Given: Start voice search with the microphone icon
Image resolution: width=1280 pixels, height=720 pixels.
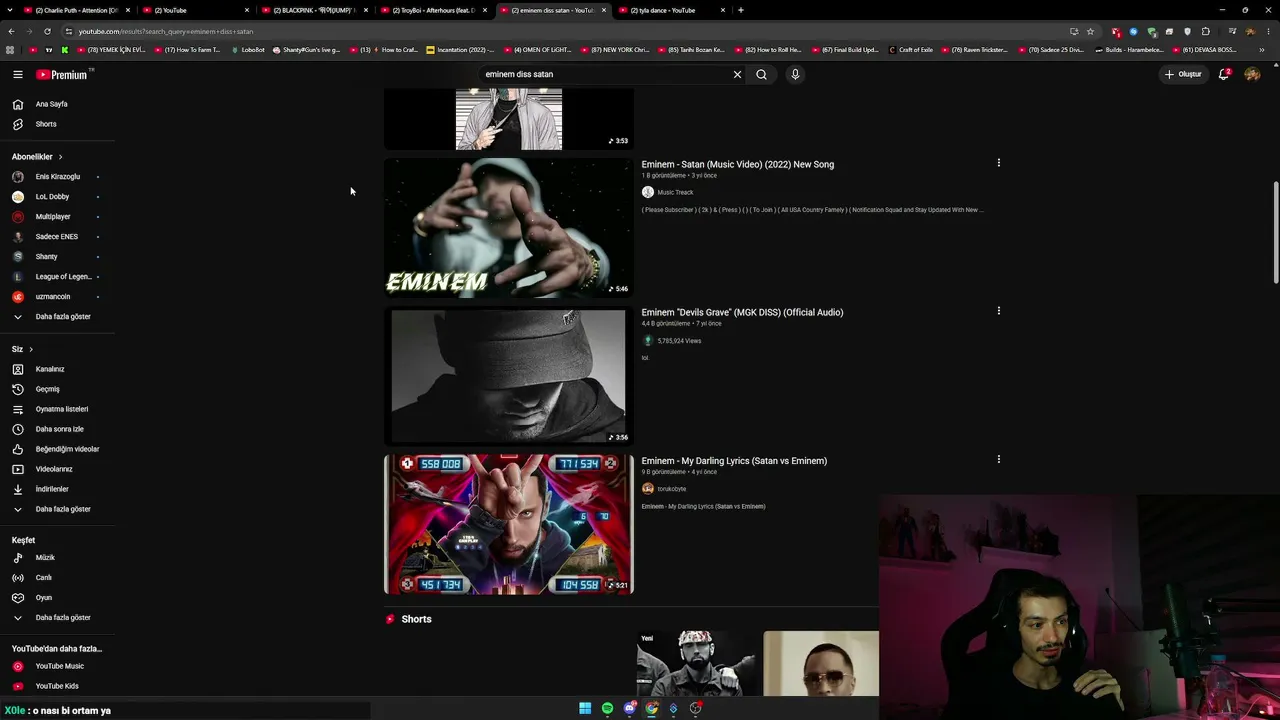Looking at the screenshot, I should click(795, 74).
